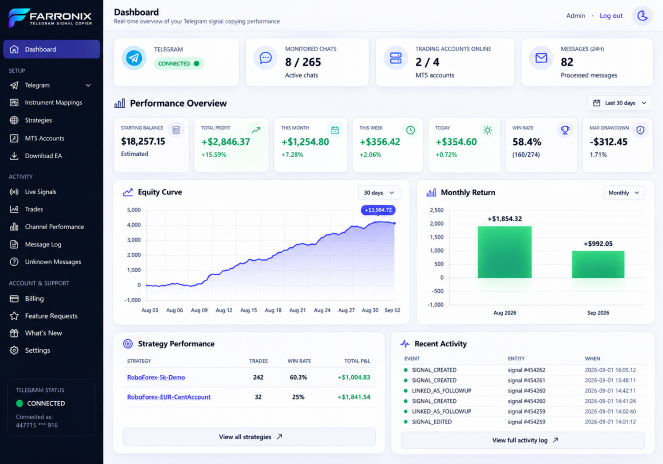Click the Starting Balance coins icon
This screenshot has height=464, width=663.
pos(176,130)
